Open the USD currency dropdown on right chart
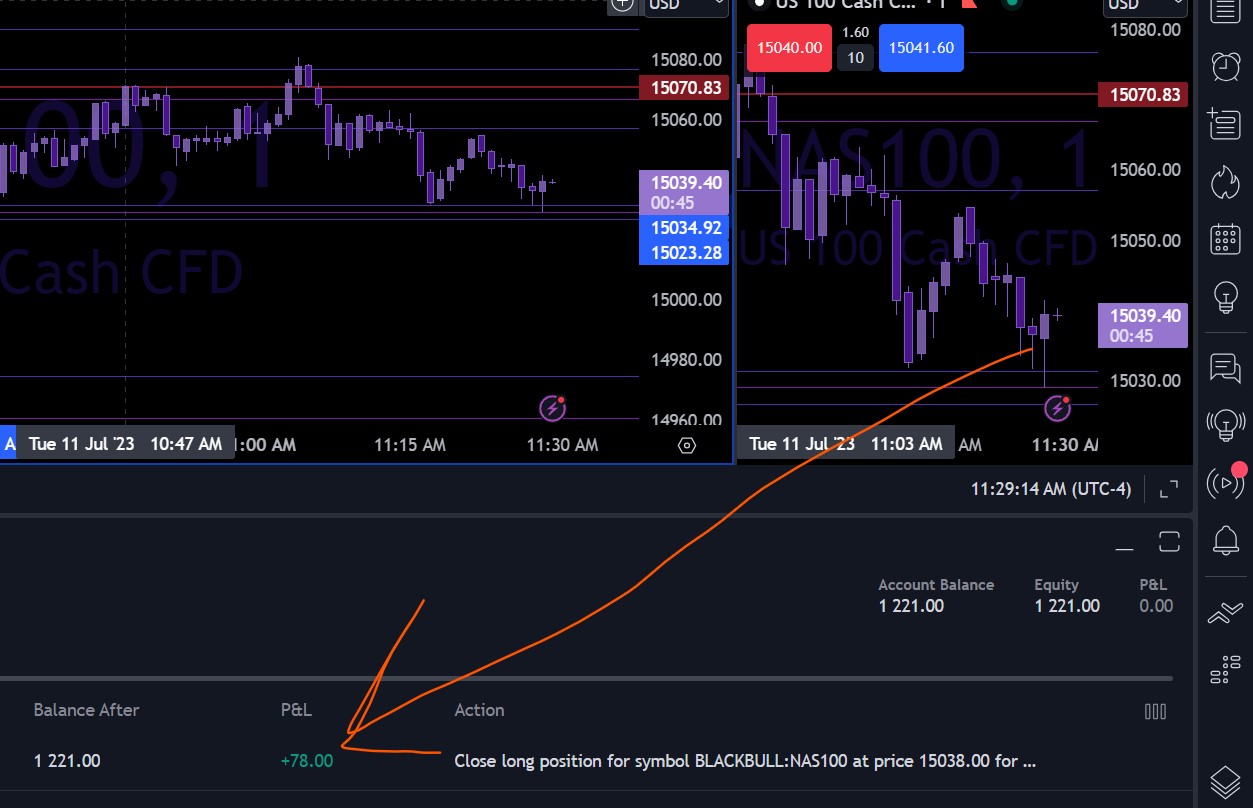The height and width of the screenshot is (808, 1253). [1145, 6]
